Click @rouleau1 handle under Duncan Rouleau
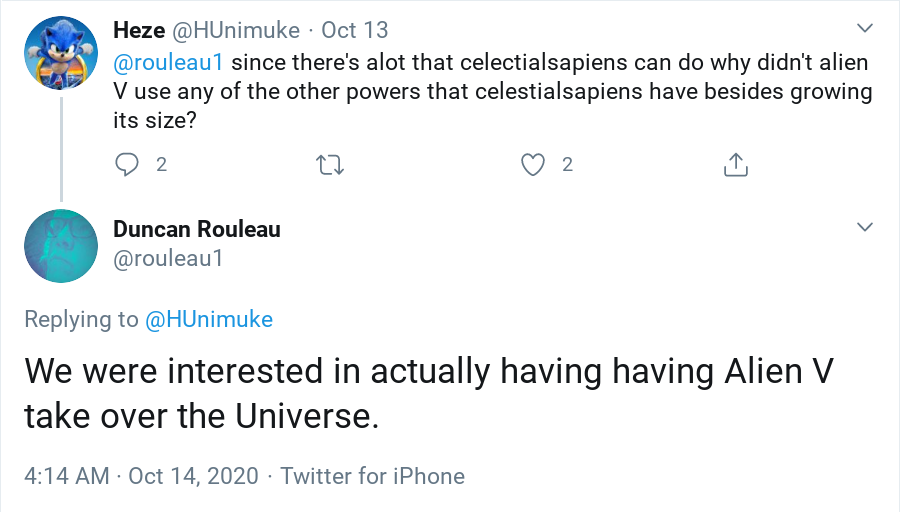Screen dimensions: 900x512 tap(167, 258)
